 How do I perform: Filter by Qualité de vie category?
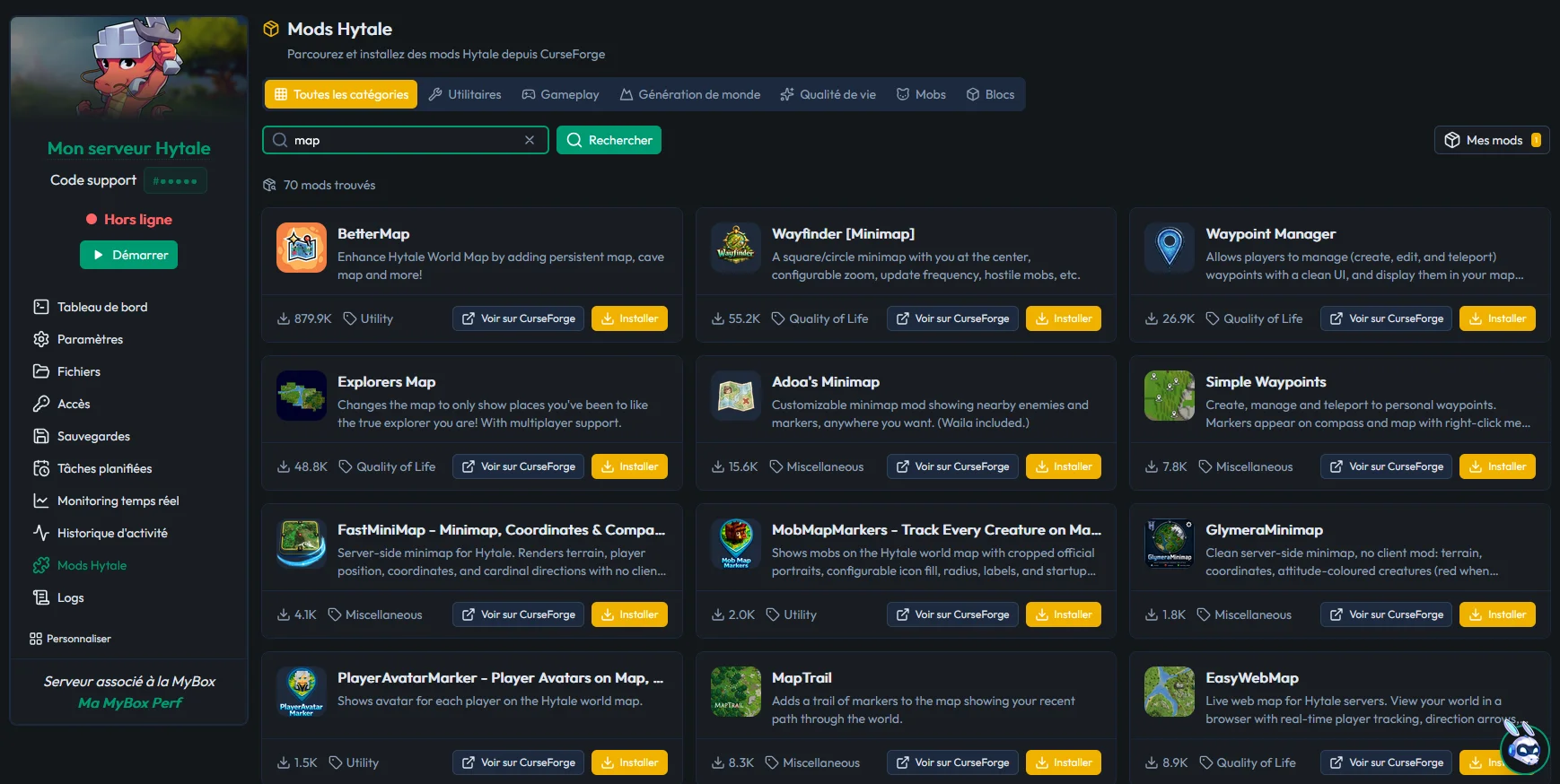tap(828, 94)
